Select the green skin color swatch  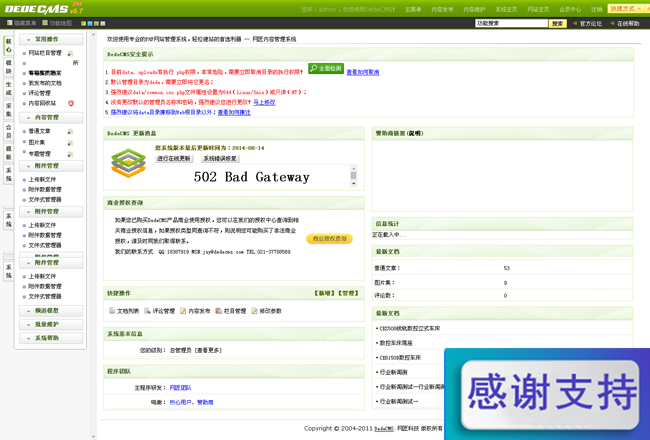tap(83, 24)
